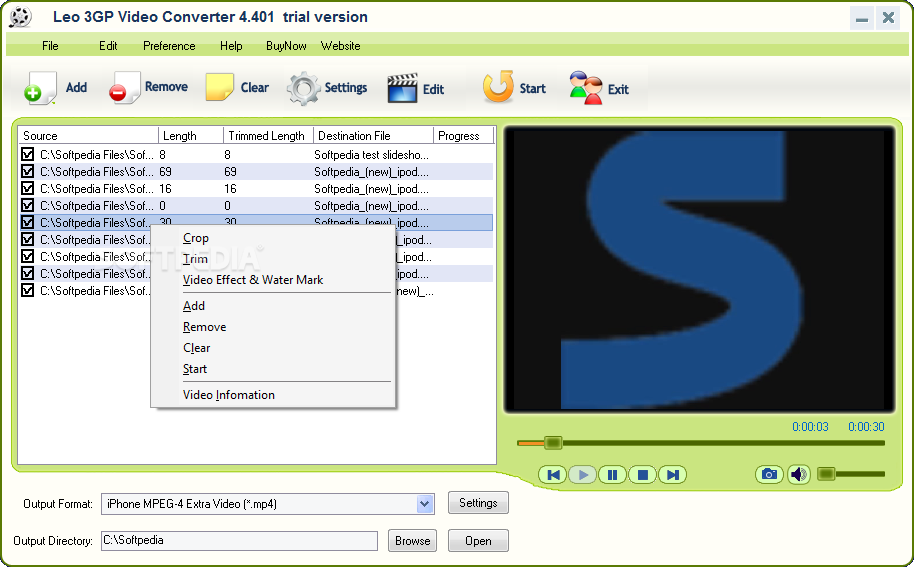Click the Browse button

pos(412,541)
